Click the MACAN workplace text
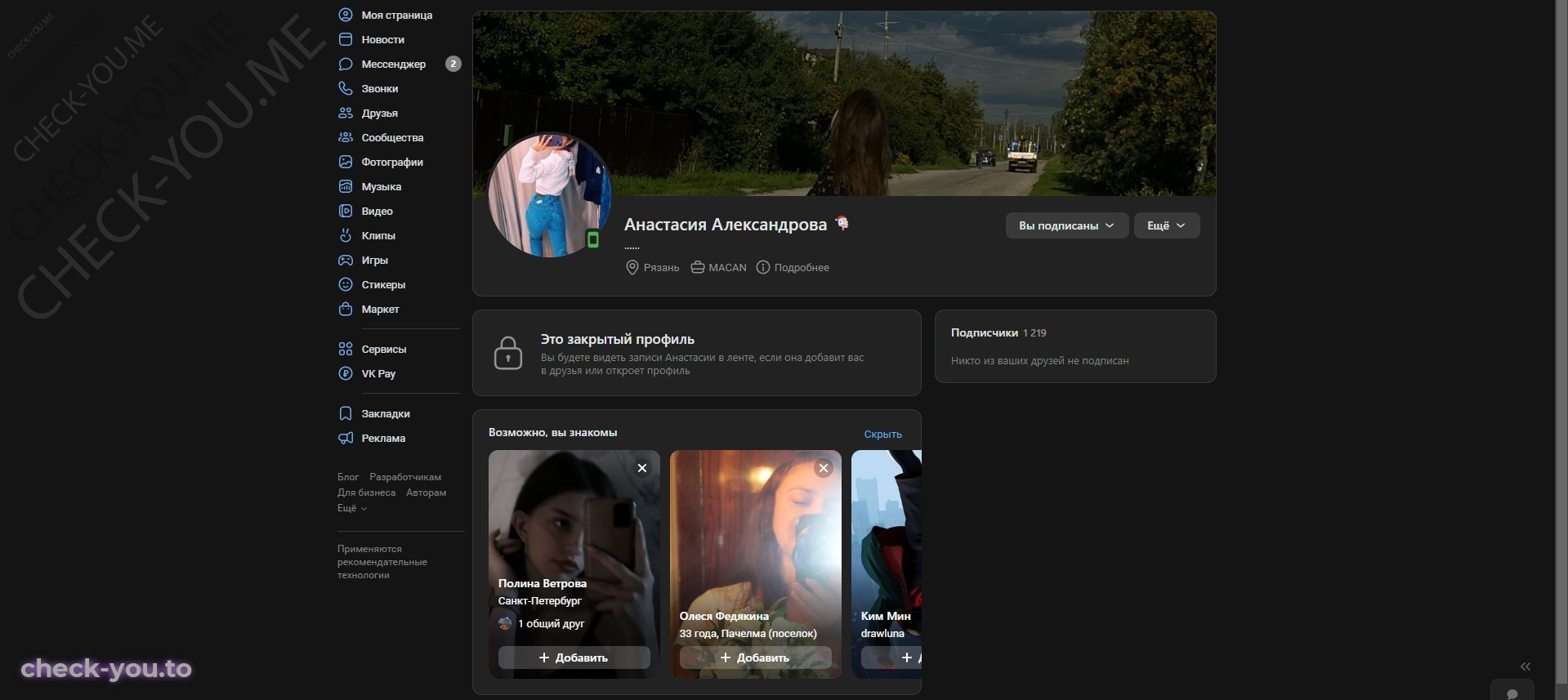 pyautogui.click(x=727, y=267)
